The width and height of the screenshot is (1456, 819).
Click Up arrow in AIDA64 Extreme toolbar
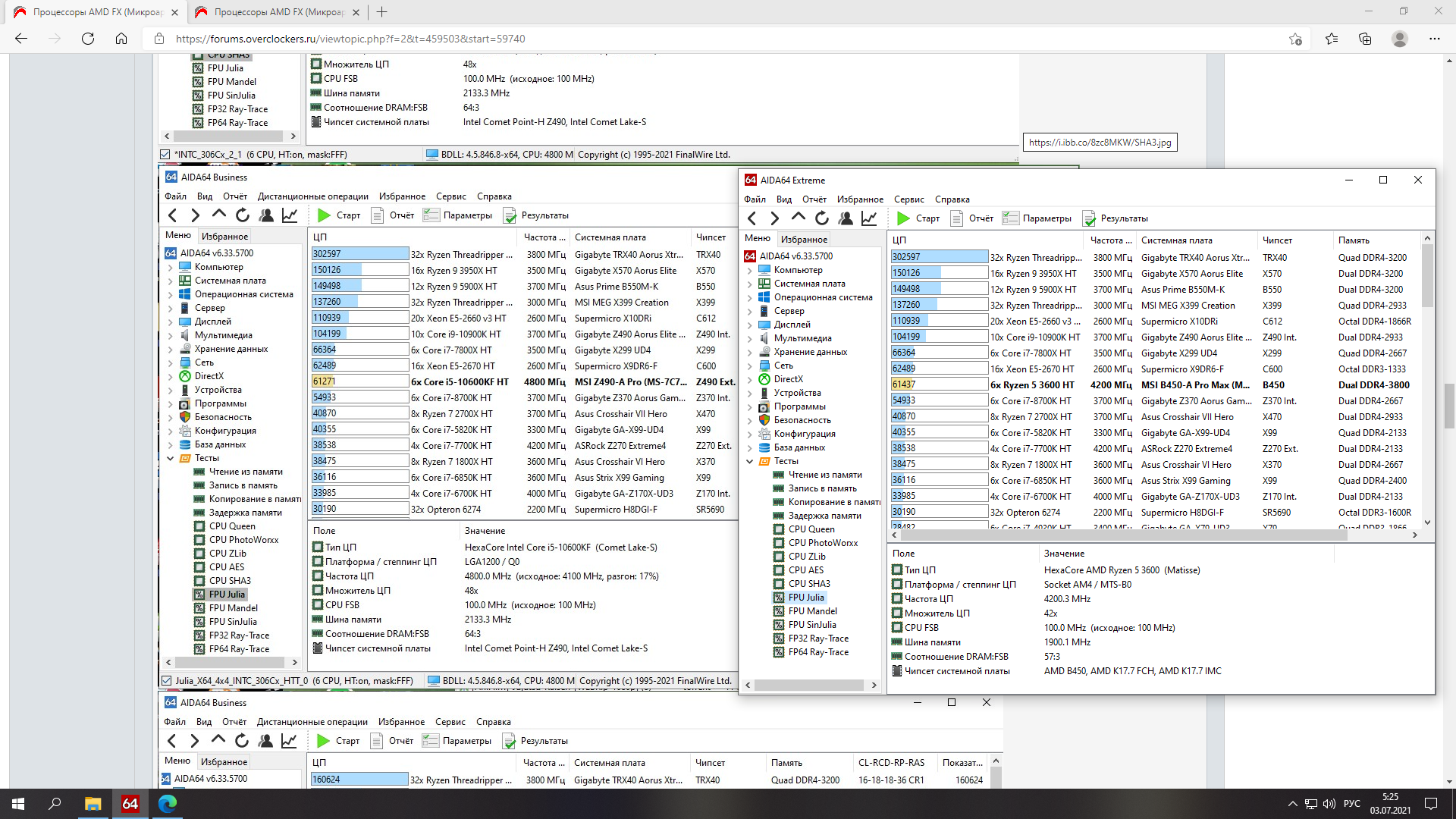(x=799, y=217)
